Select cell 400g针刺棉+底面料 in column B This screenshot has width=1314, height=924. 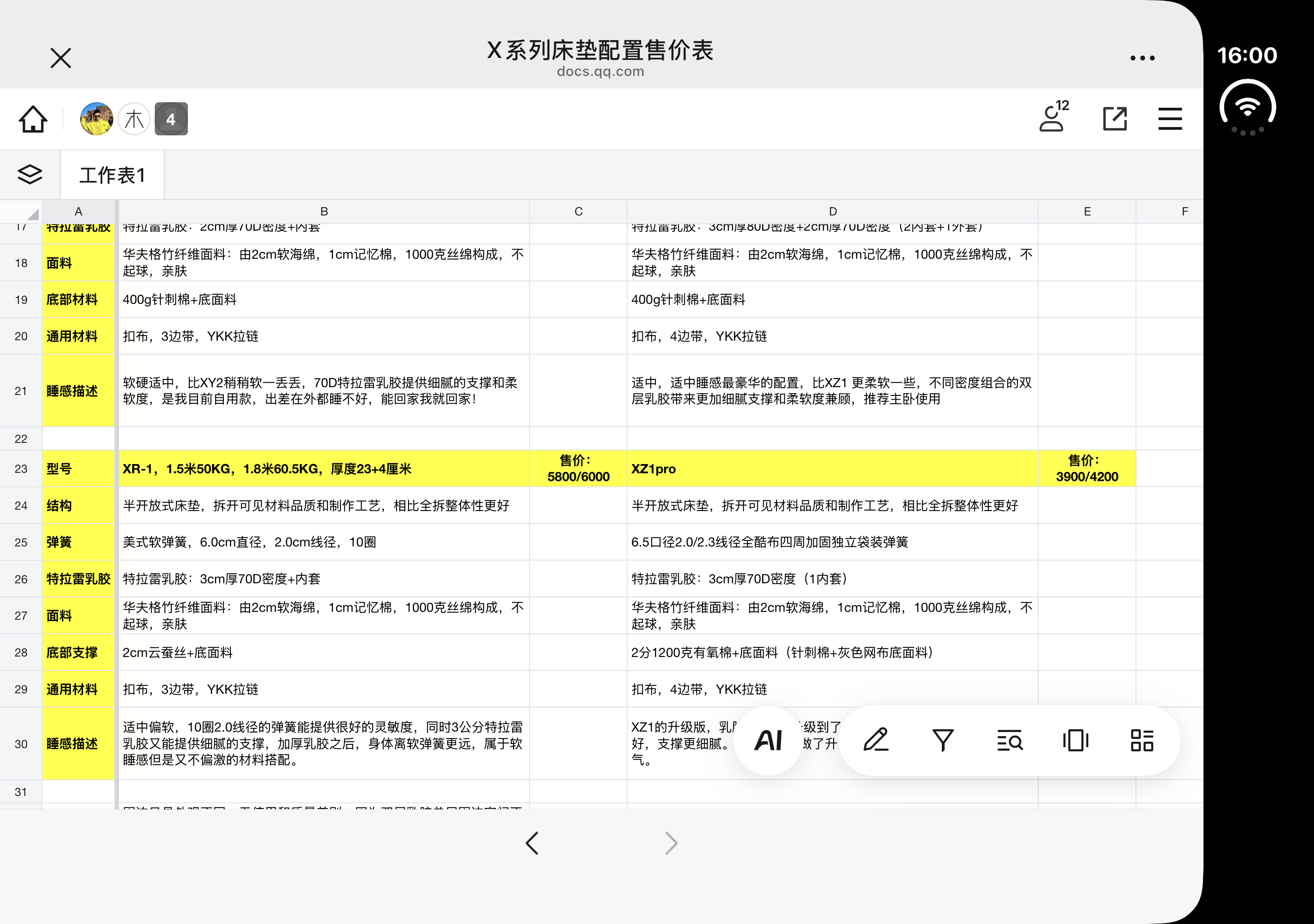click(x=324, y=299)
